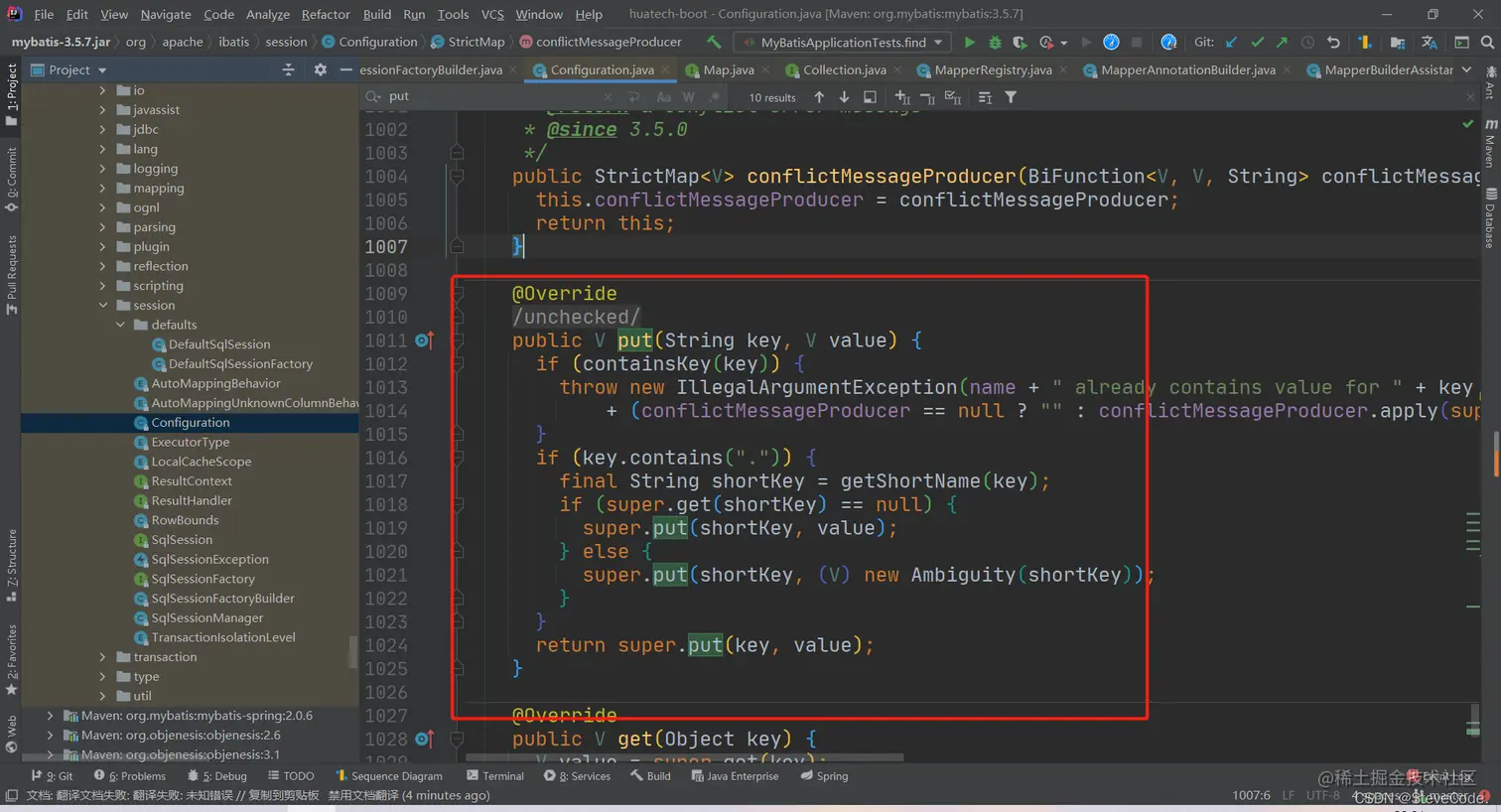Screen dimensions: 1501x812
Task: Open the Terminal tool window
Action: [494, 776]
